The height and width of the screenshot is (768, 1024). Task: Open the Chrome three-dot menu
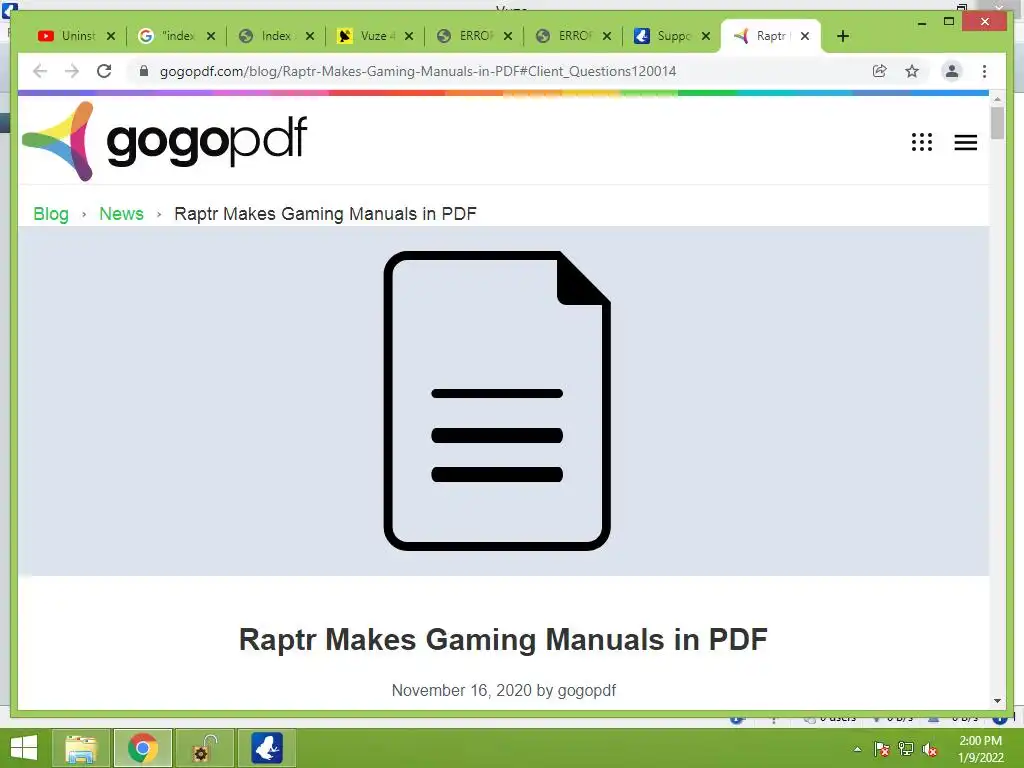984,71
